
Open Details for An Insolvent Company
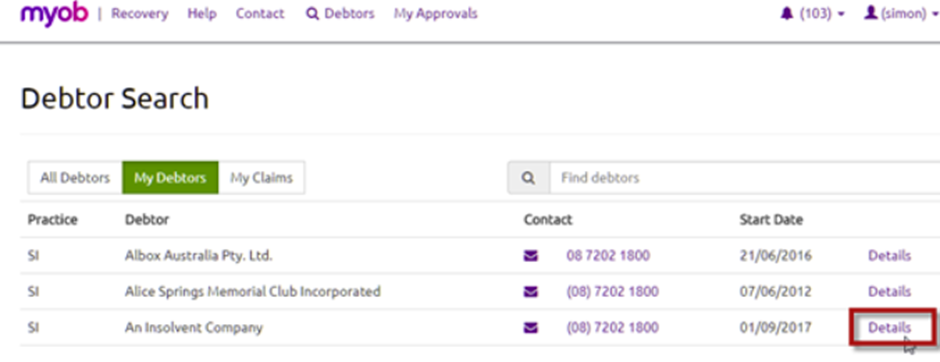click(x=890, y=328)
